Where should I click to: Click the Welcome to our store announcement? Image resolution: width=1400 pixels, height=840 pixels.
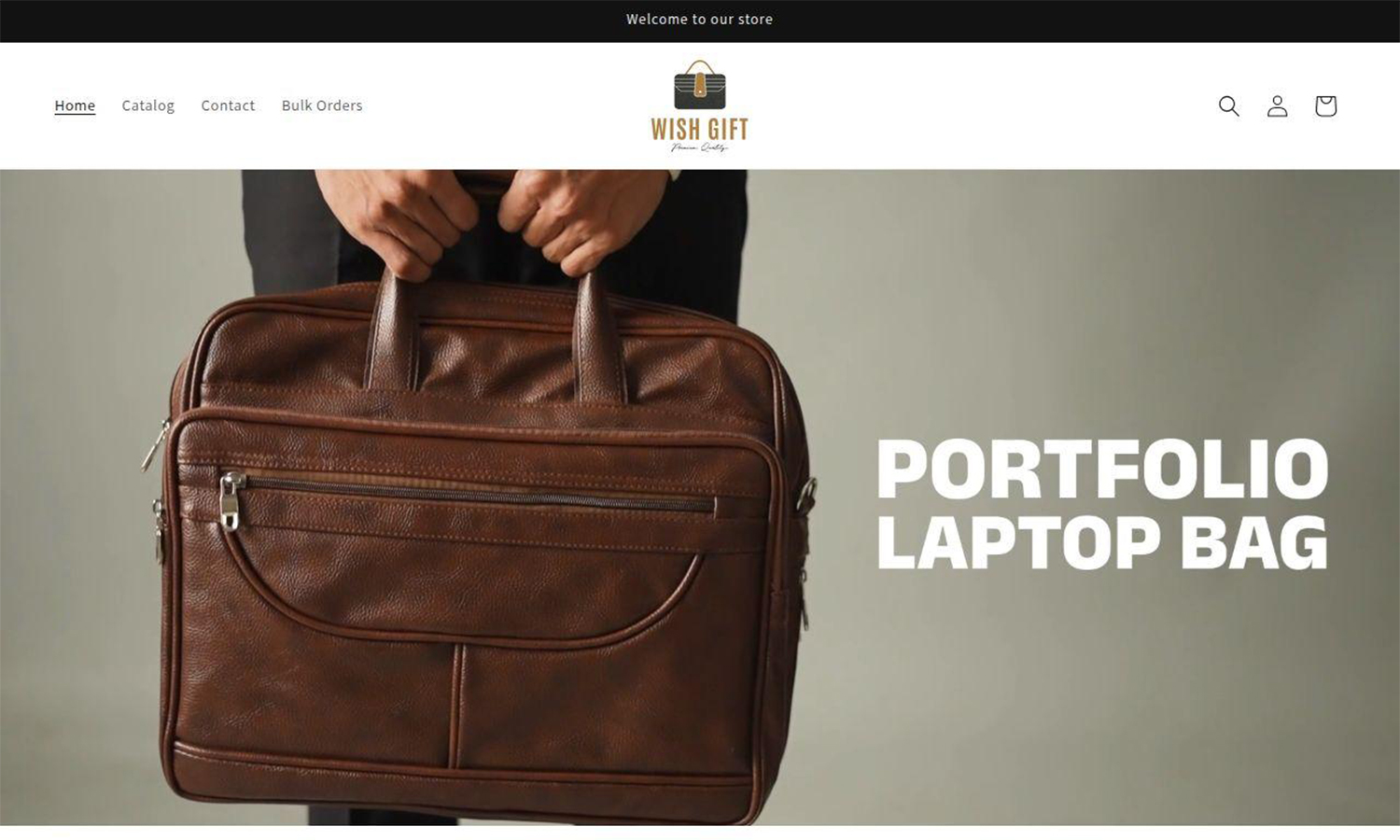tap(700, 20)
